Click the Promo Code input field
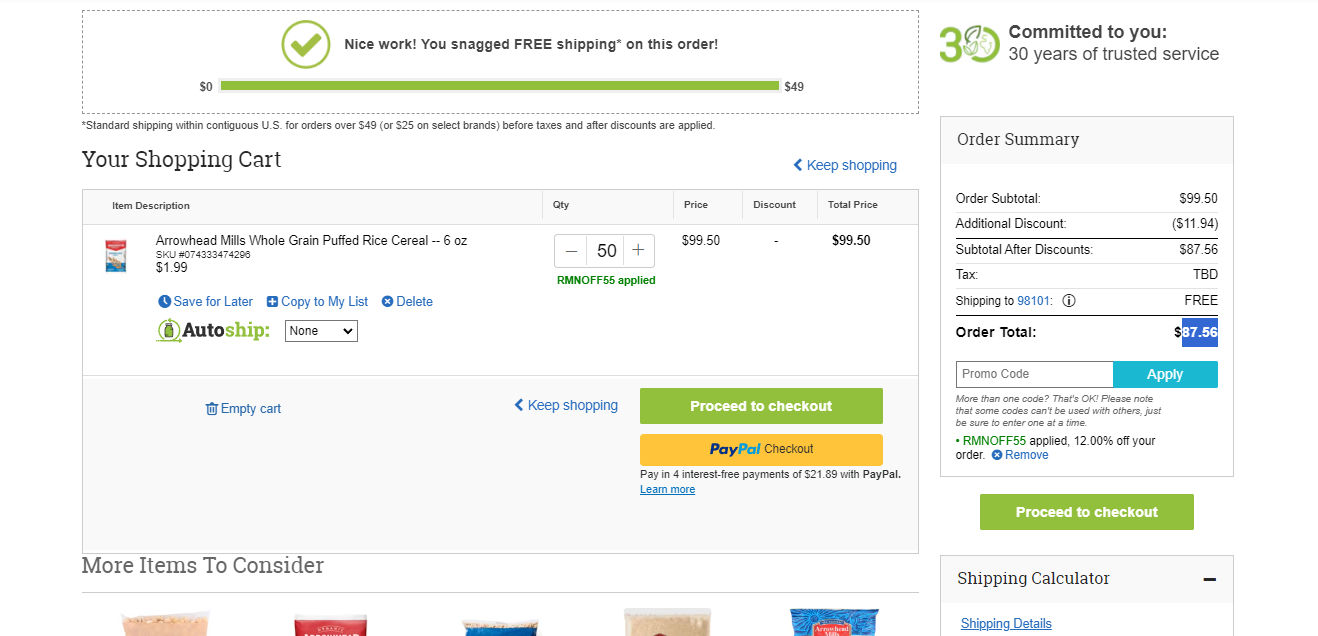1318x636 pixels. pyautogui.click(x=1034, y=374)
